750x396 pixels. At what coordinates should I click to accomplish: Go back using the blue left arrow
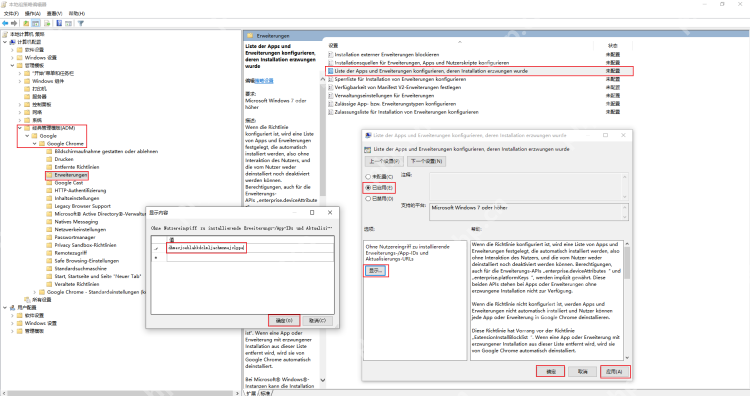pyautogui.click(x=5, y=23)
